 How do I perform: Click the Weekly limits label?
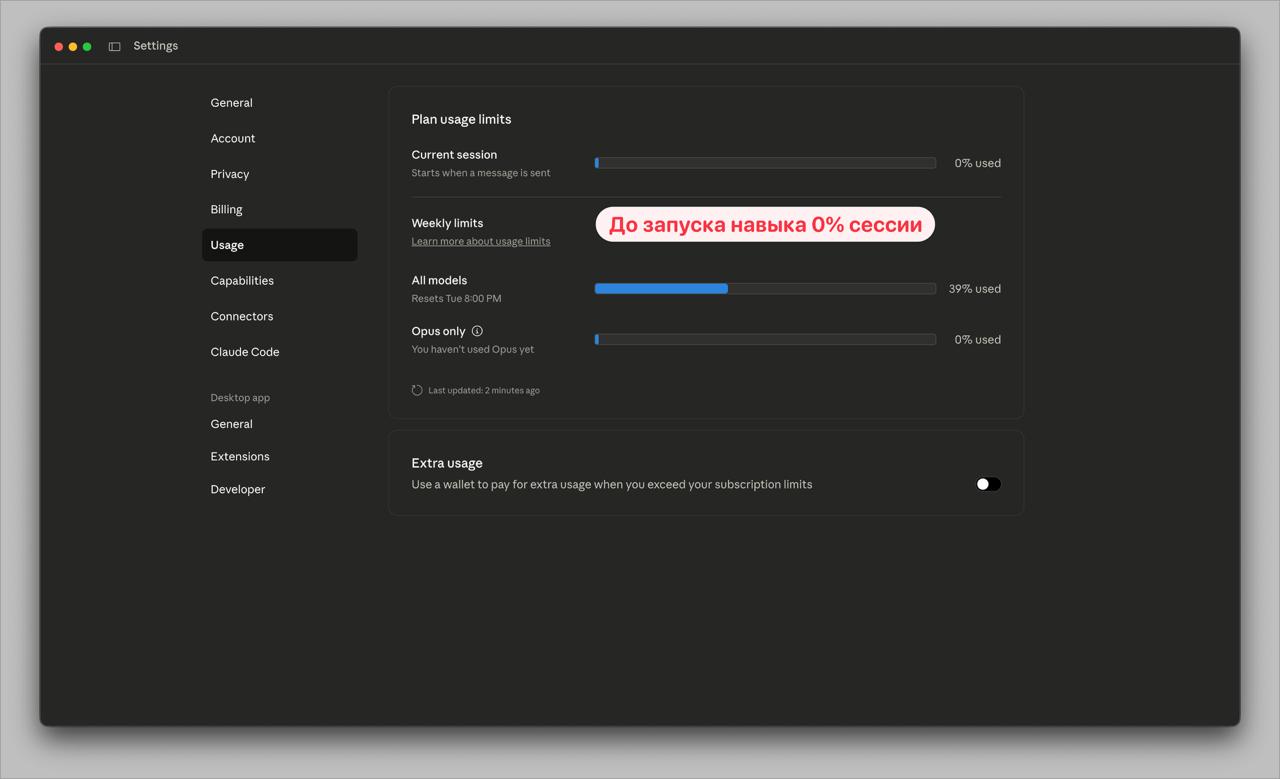[447, 223]
